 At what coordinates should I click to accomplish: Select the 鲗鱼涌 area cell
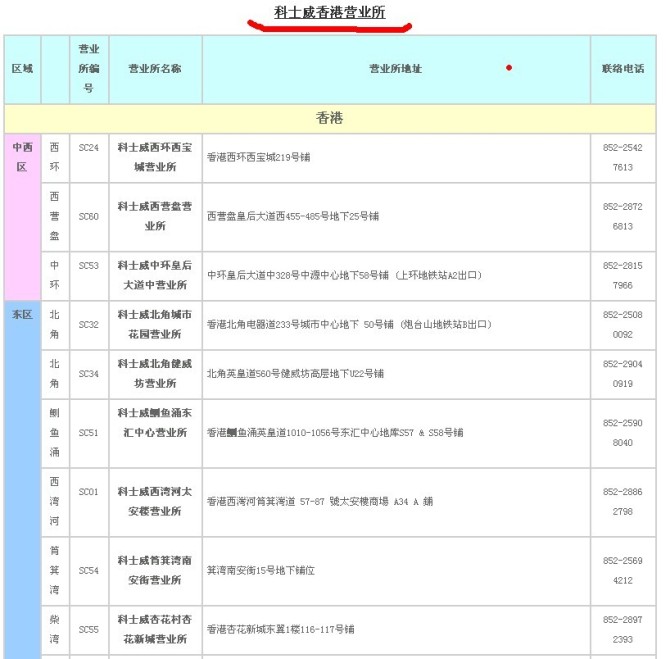55,433
